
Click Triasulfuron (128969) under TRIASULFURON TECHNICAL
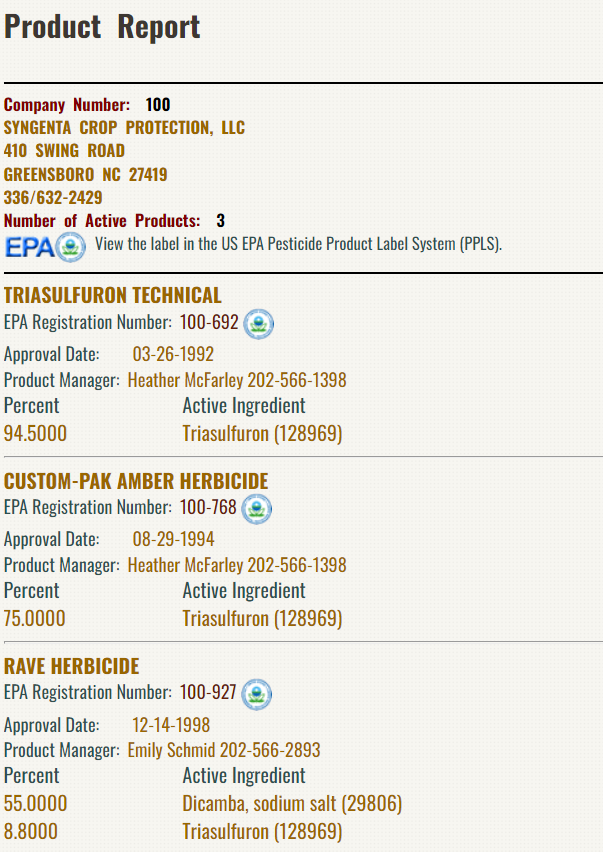(x=262, y=434)
